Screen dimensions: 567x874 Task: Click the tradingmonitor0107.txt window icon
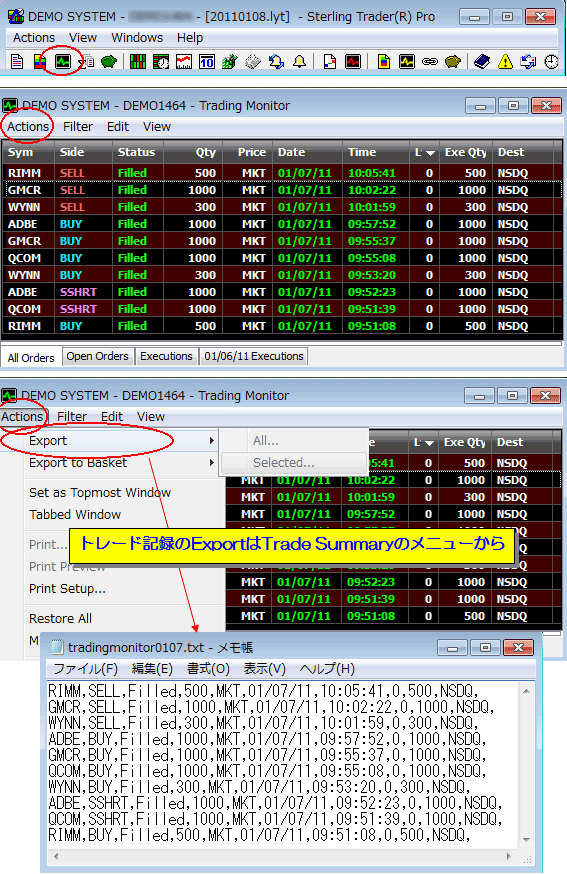point(56,647)
